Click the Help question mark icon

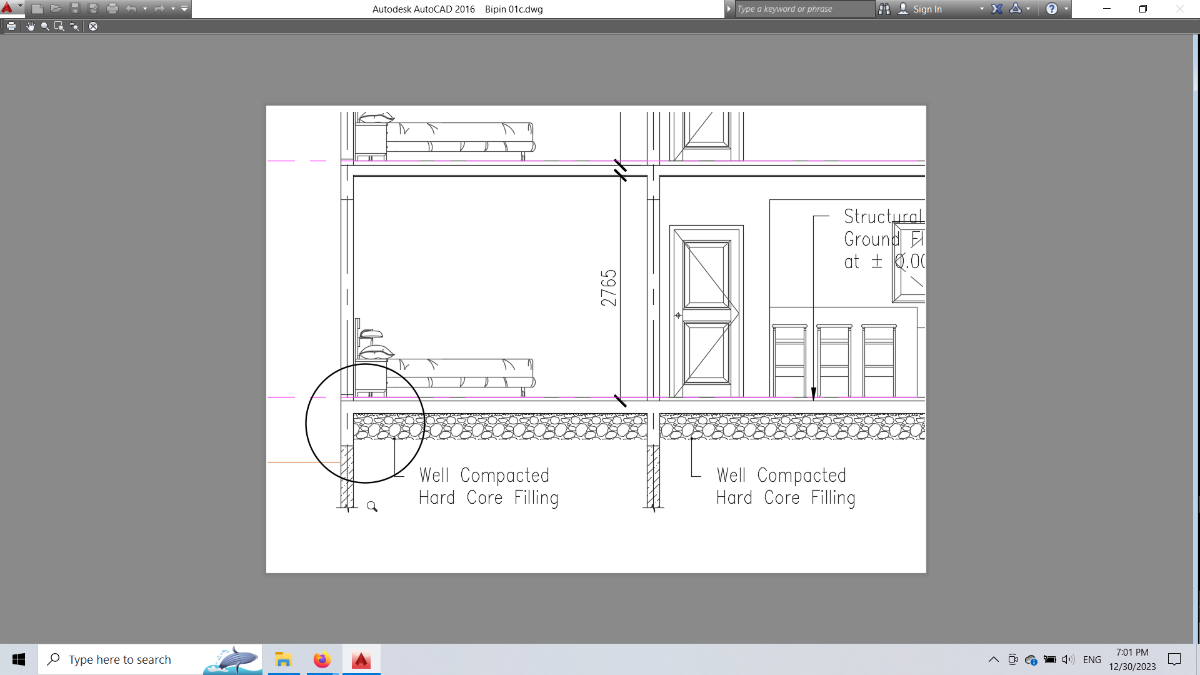[1052, 9]
